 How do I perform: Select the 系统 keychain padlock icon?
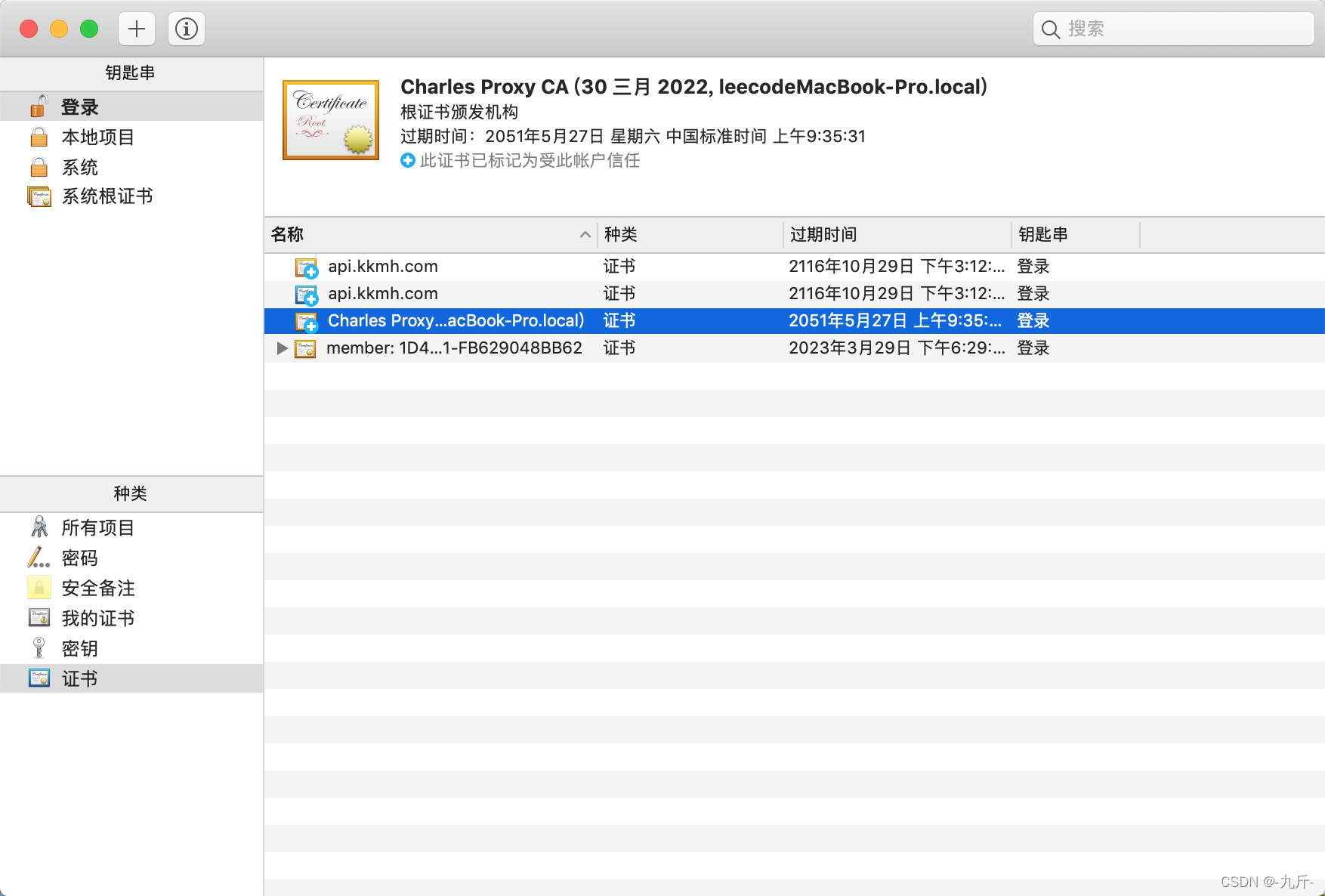point(39,167)
